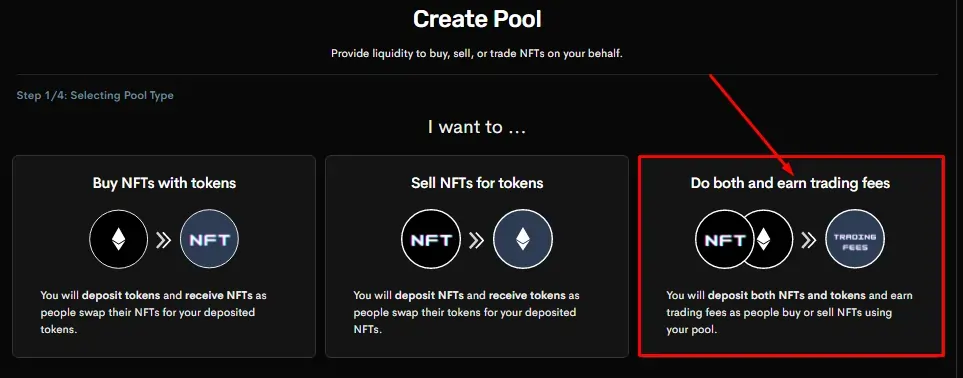
Task: Click the double-chevron arrow in Buy NFTs card
Action: (x=163, y=240)
